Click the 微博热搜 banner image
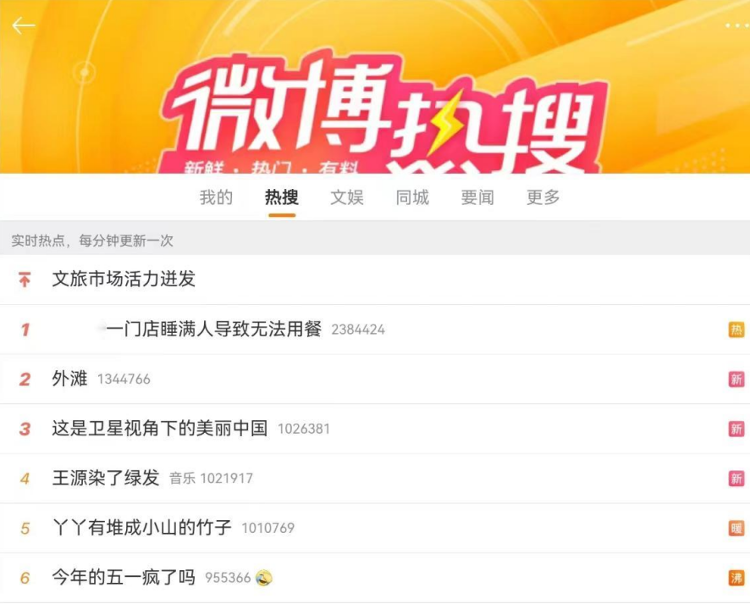Viewport: 750px width, 604px height. pyautogui.click(x=375, y=87)
